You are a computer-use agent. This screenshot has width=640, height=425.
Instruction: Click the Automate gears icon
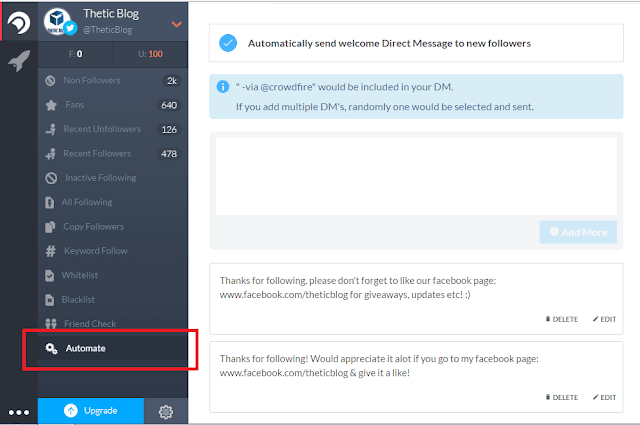coord(51,348)
